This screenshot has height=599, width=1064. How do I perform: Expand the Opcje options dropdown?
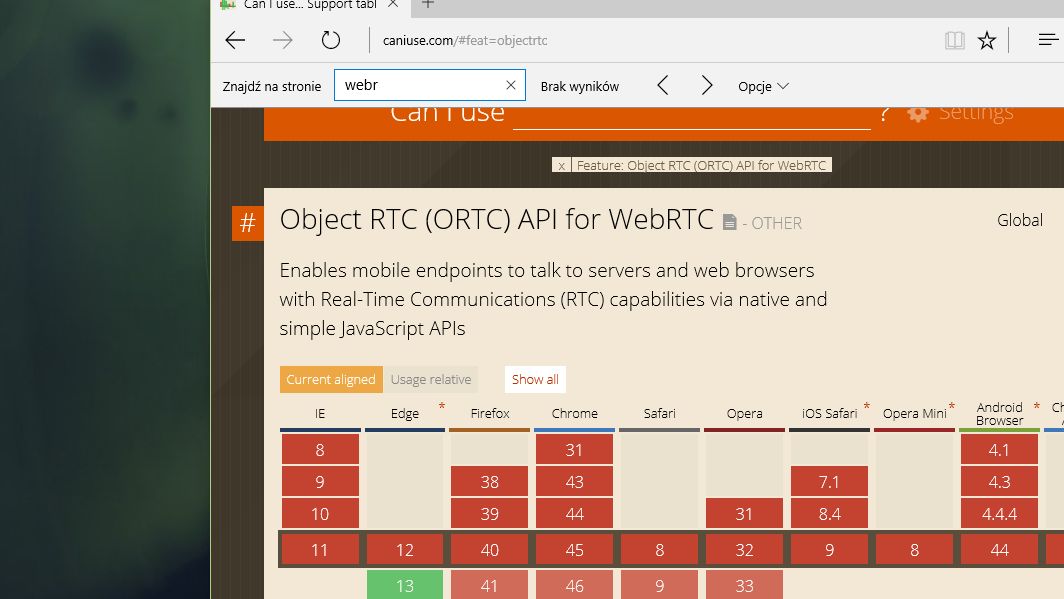click(x=763, y=86)
